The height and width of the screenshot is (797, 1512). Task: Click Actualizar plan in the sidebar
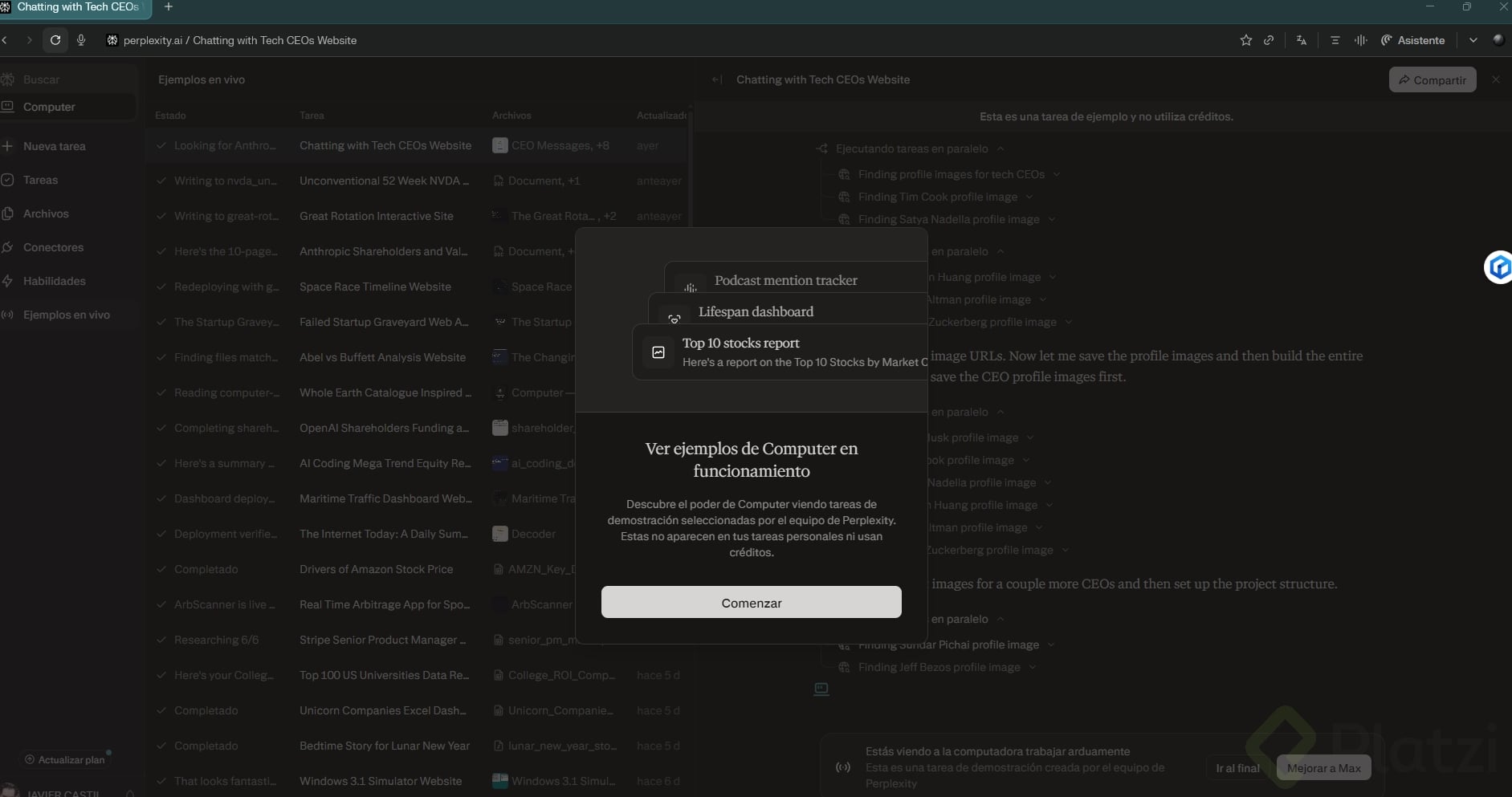(65, 759)
